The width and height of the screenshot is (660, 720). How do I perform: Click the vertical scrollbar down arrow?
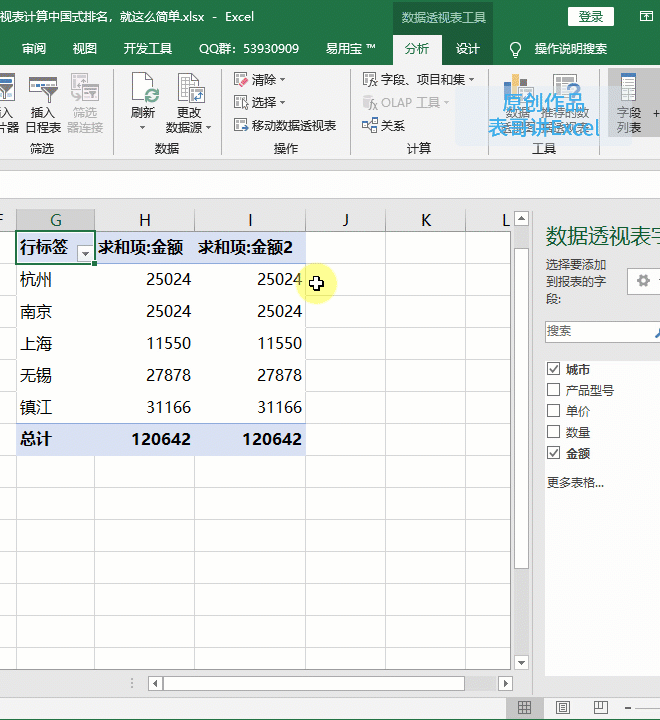click(521, 662)
